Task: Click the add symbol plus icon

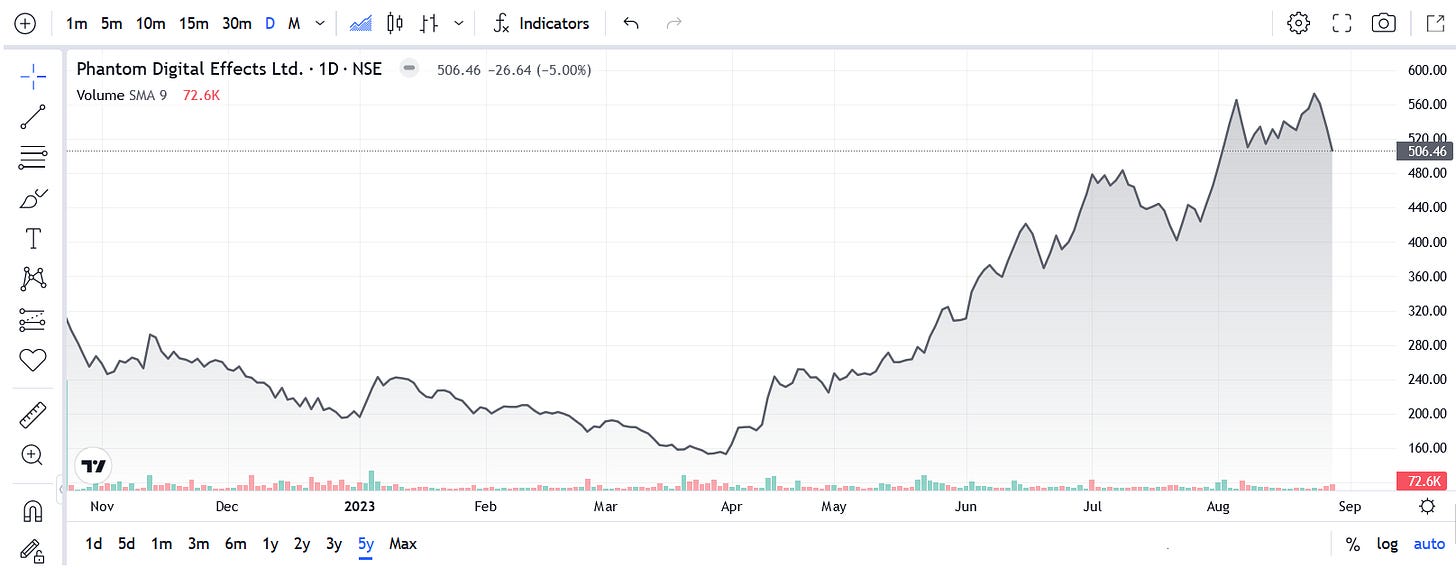Action: pyautogui.click(x=25, y=23)
